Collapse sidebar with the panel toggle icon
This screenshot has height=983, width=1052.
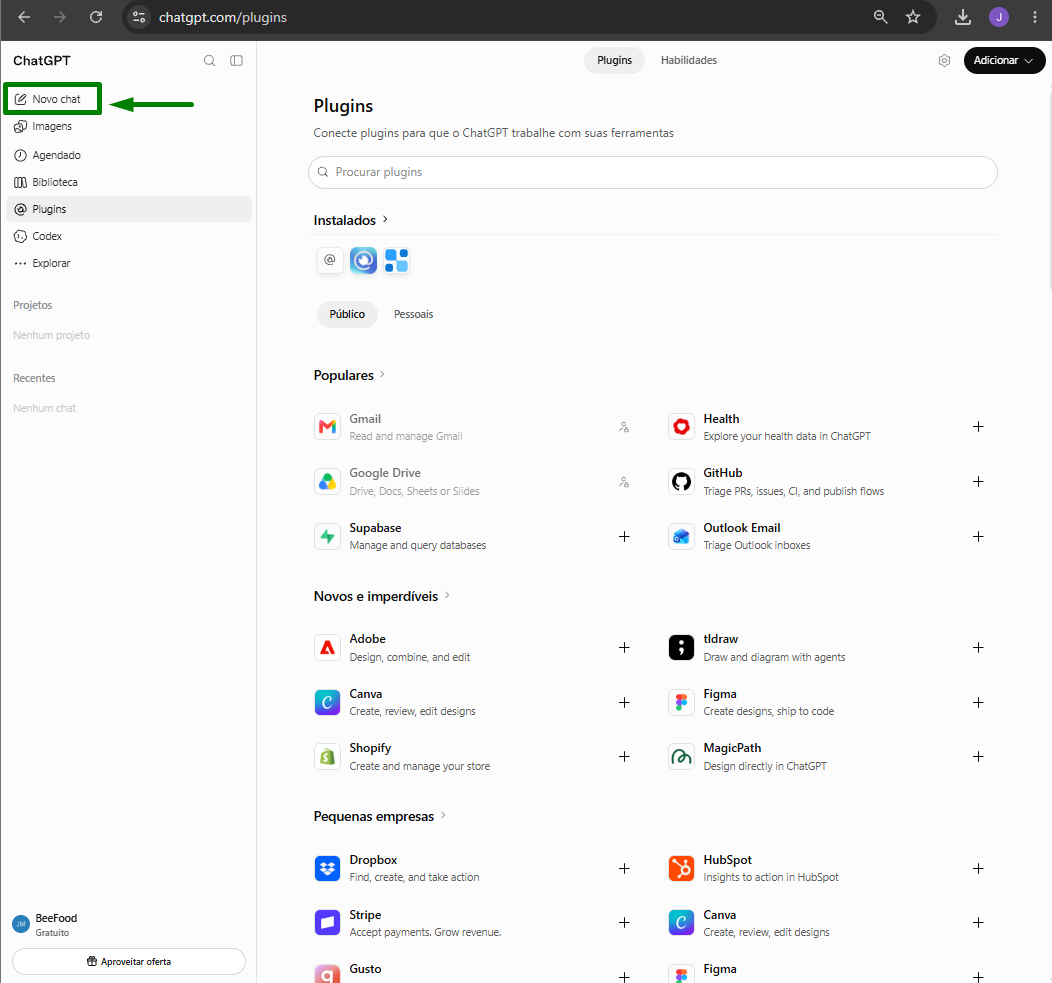point(236,60)
